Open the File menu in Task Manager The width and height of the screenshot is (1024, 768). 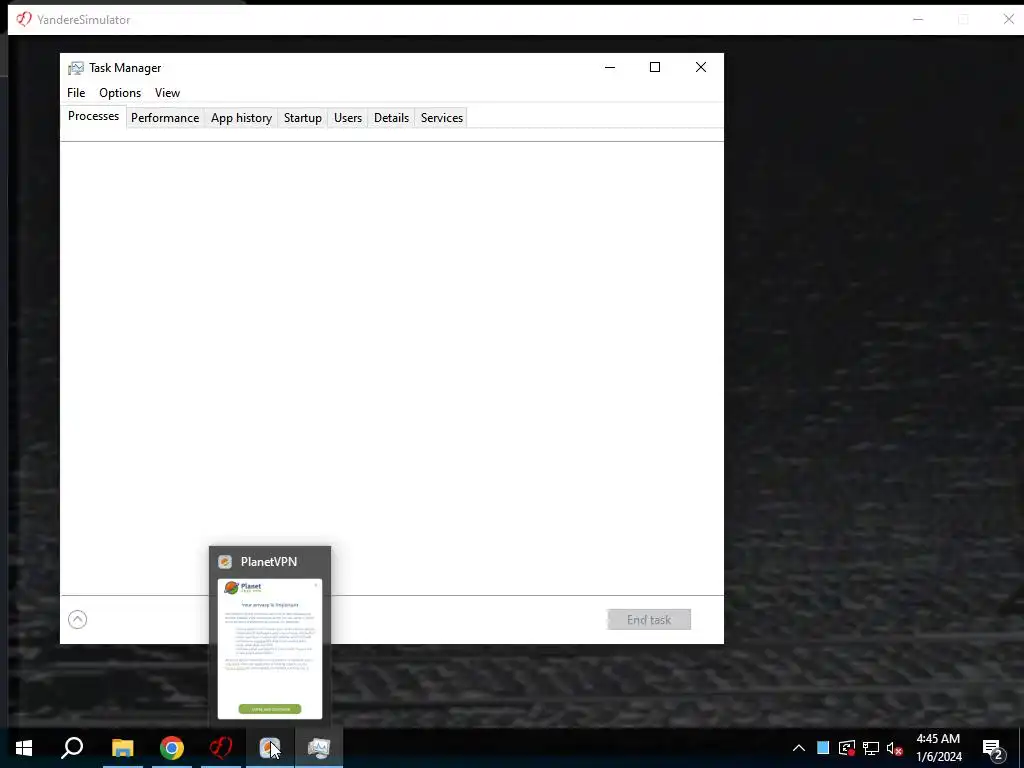[x=76, y=93]
